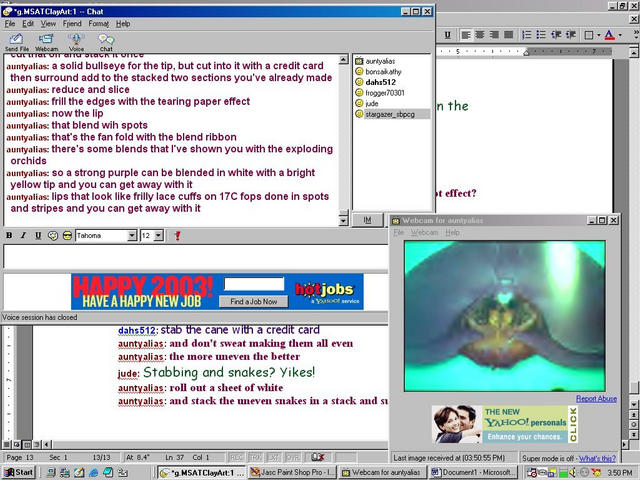Toggle bold in chat formatting bar

[x=9, y=236]
